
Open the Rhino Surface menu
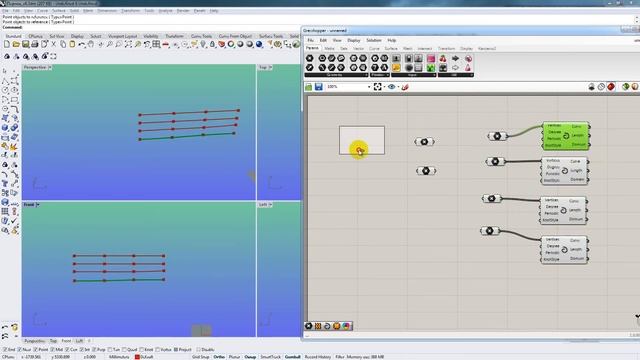point(58,11)
